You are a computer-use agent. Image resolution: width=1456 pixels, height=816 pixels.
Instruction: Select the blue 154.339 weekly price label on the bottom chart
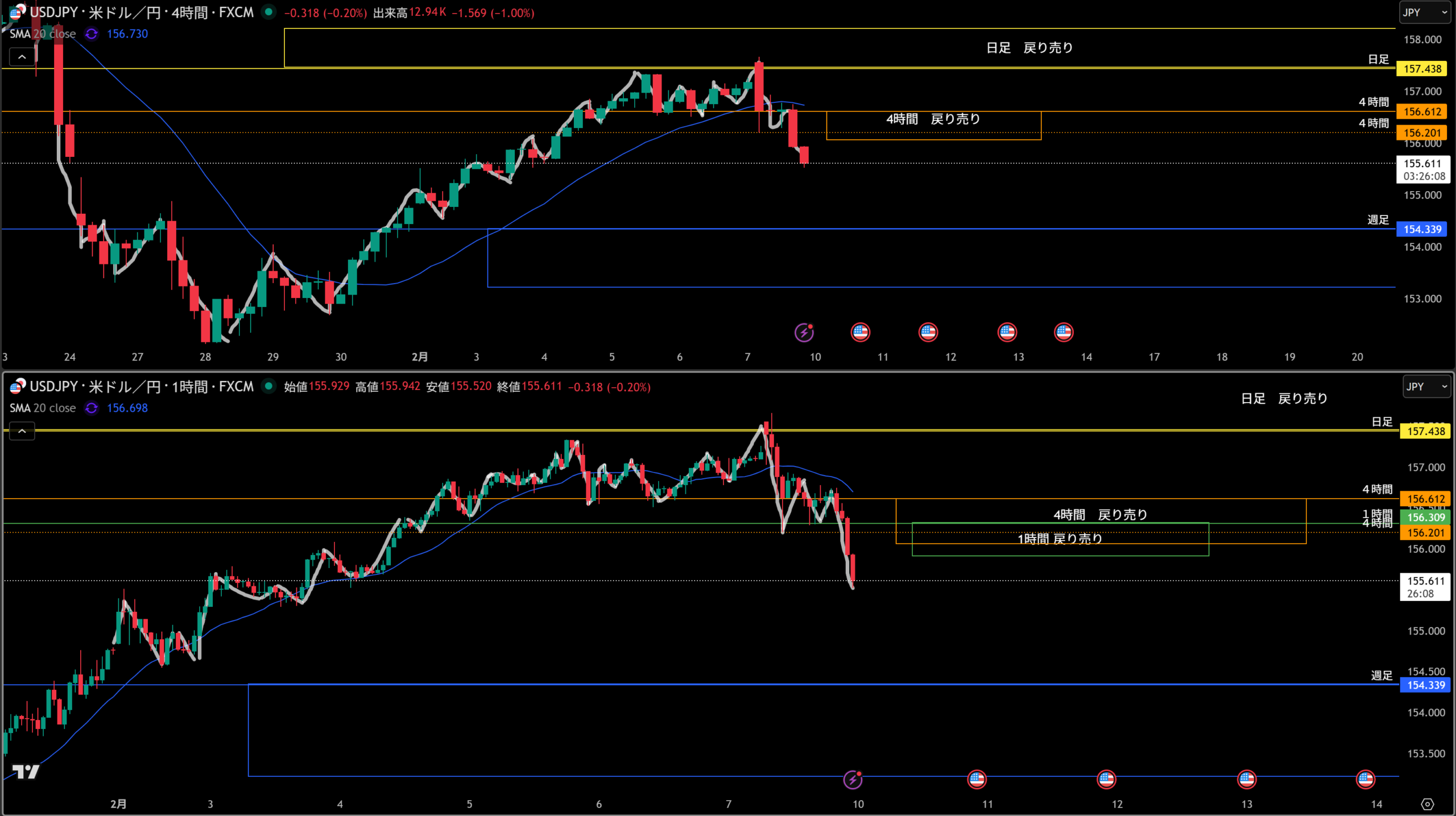(x=1425, y=685)
